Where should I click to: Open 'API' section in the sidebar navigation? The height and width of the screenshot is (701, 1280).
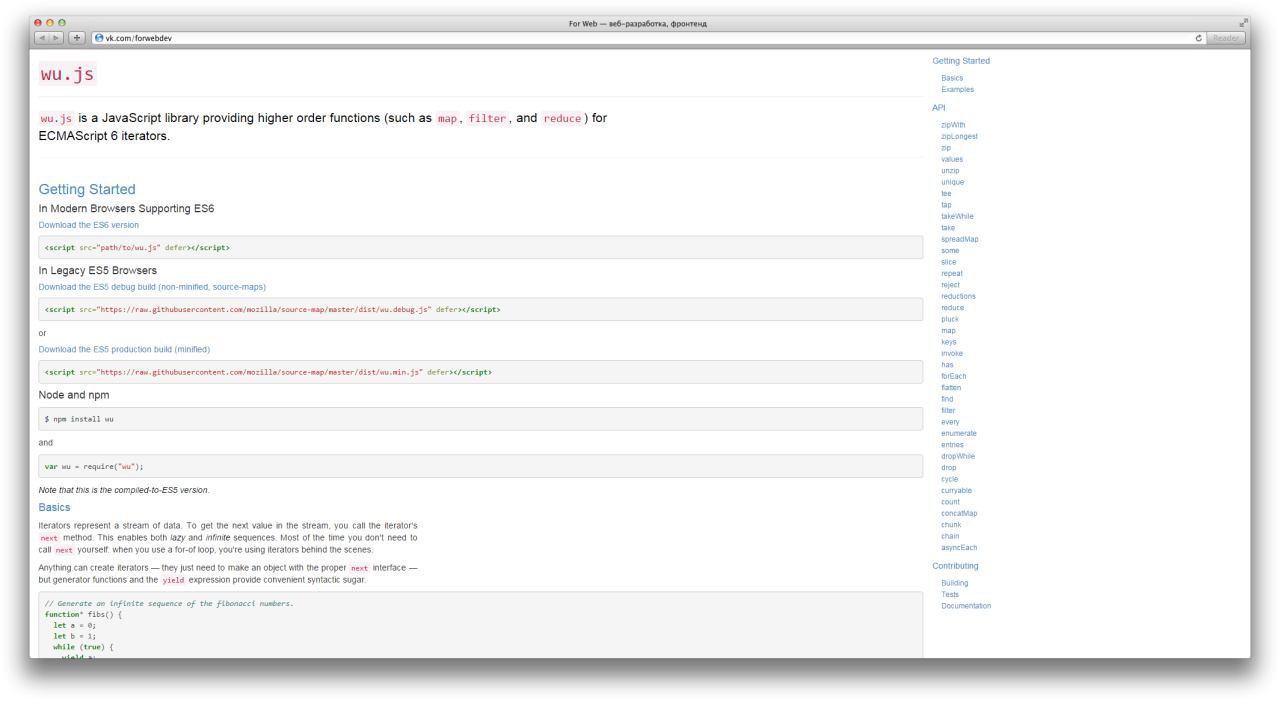pyautogui.click(x=938, y=107)
